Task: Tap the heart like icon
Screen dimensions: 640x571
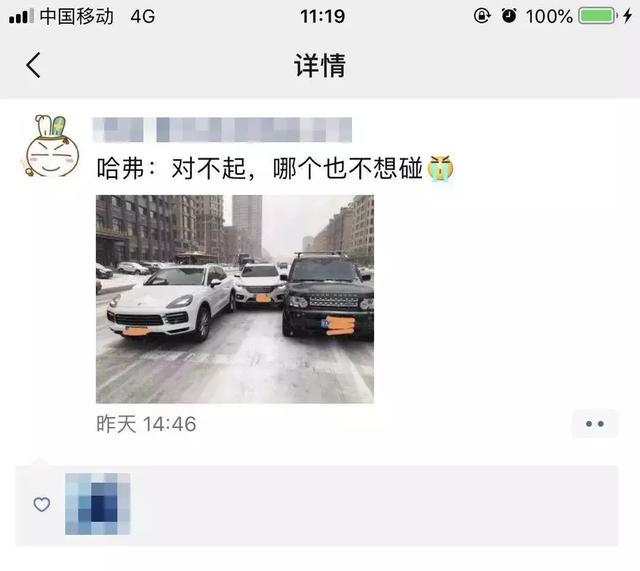Action: (42, 504)
